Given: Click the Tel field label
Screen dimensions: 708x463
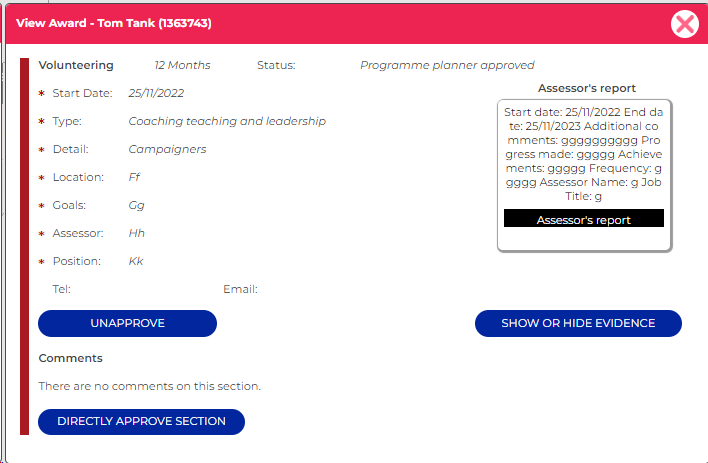Looking at the screenshot, I should (61, 289).
